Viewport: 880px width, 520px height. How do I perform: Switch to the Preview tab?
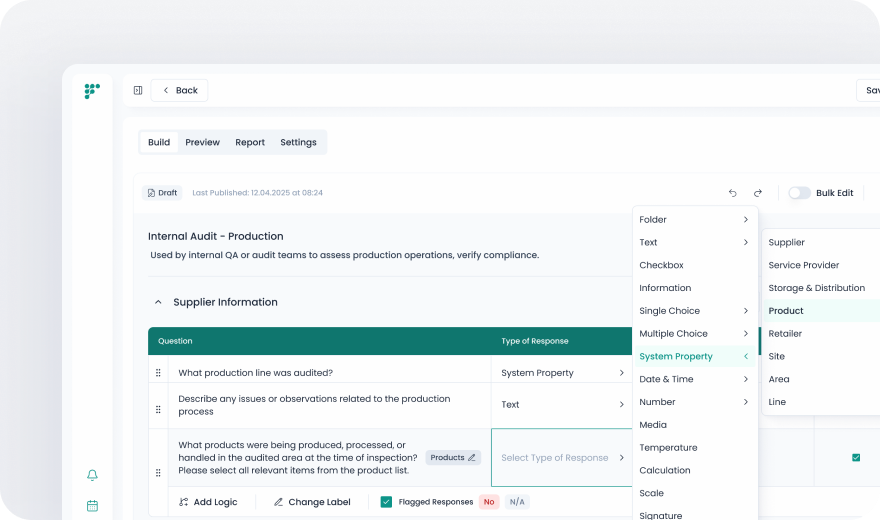(x=203, y=142)
